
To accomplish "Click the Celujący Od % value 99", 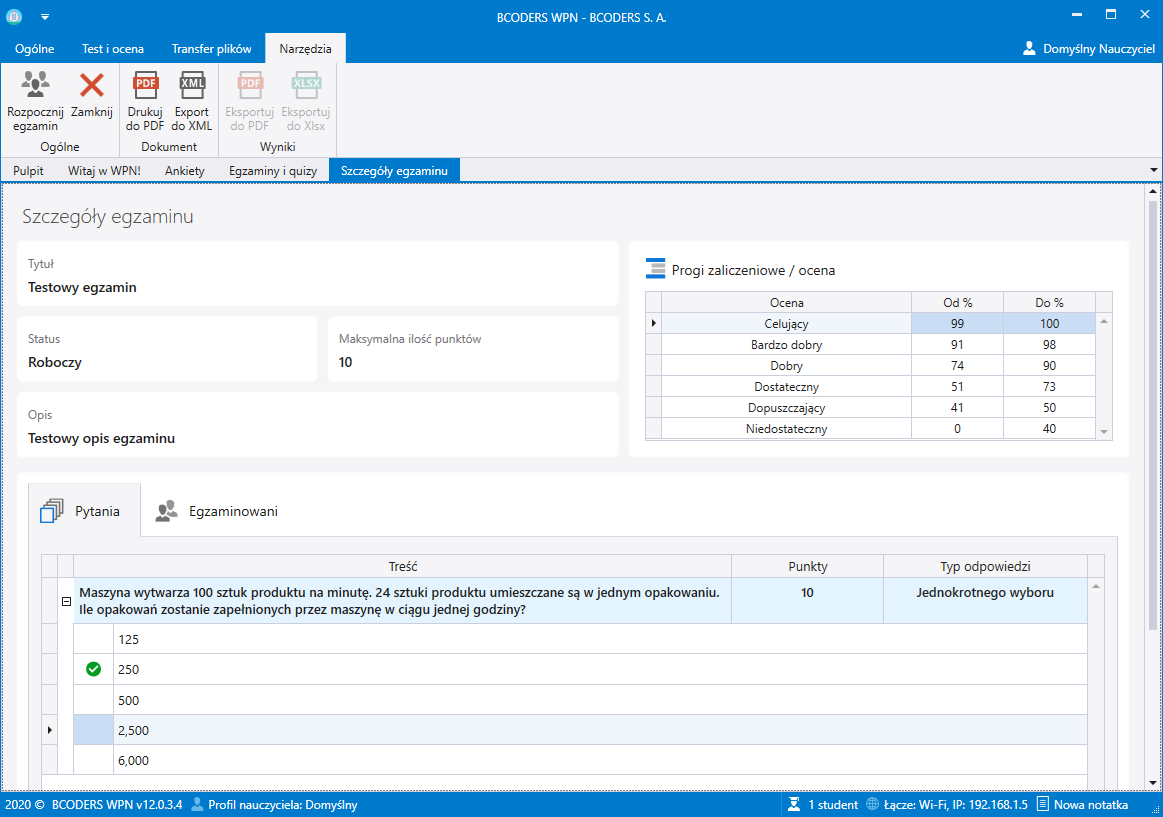I will pos(958,323).
